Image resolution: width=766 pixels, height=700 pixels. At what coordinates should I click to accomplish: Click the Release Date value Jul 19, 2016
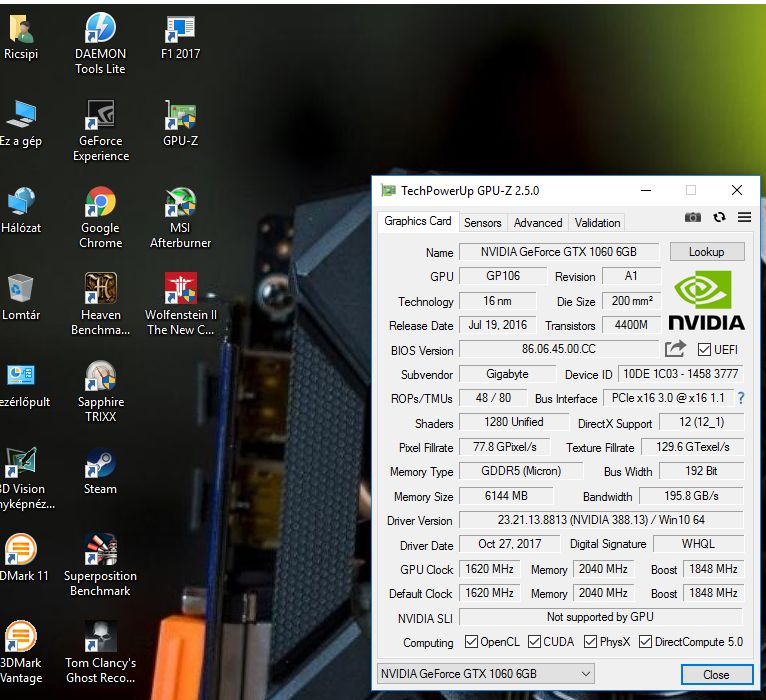(497, 325)
